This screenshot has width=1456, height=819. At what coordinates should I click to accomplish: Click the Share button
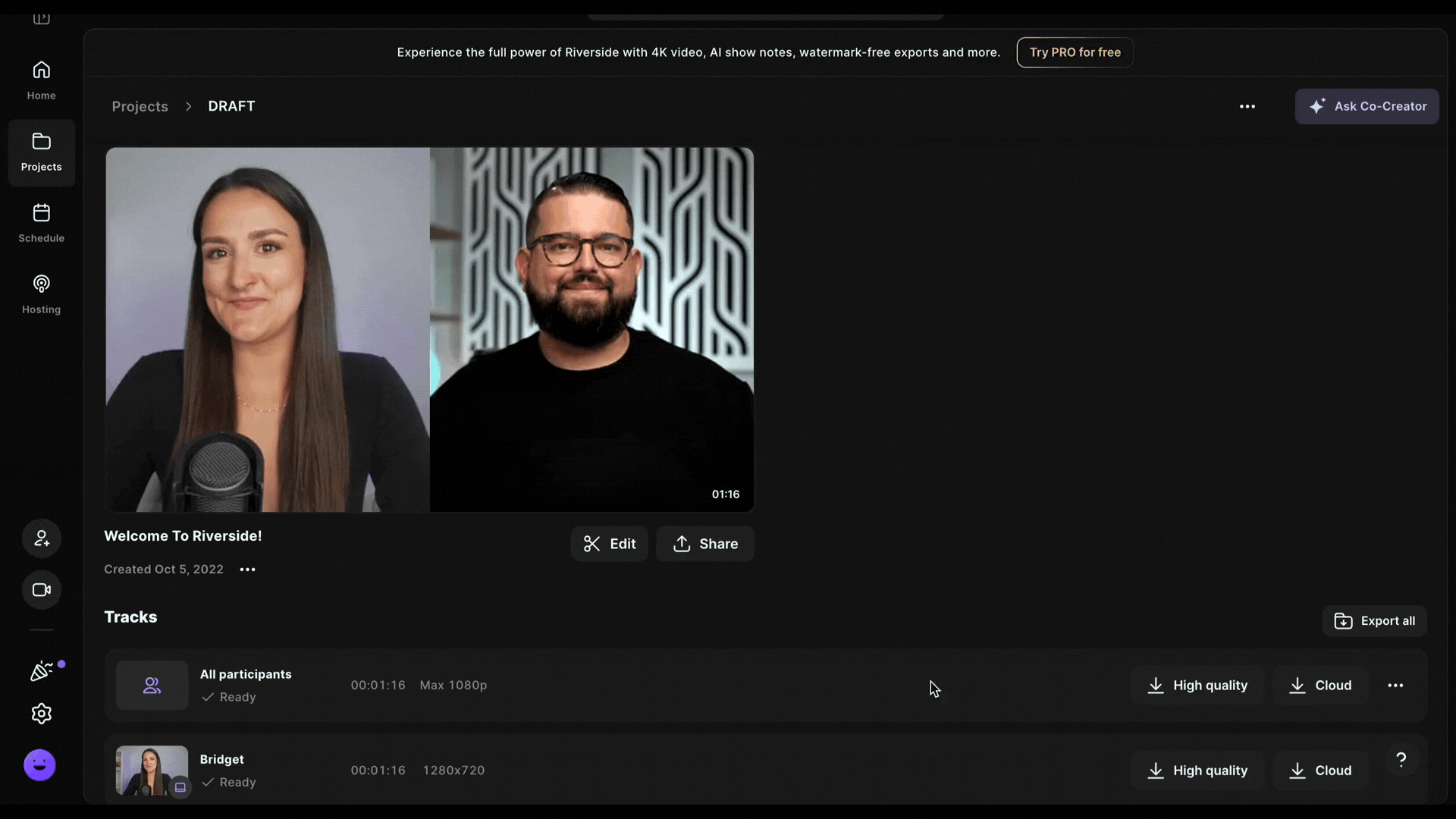click(704, 544)
